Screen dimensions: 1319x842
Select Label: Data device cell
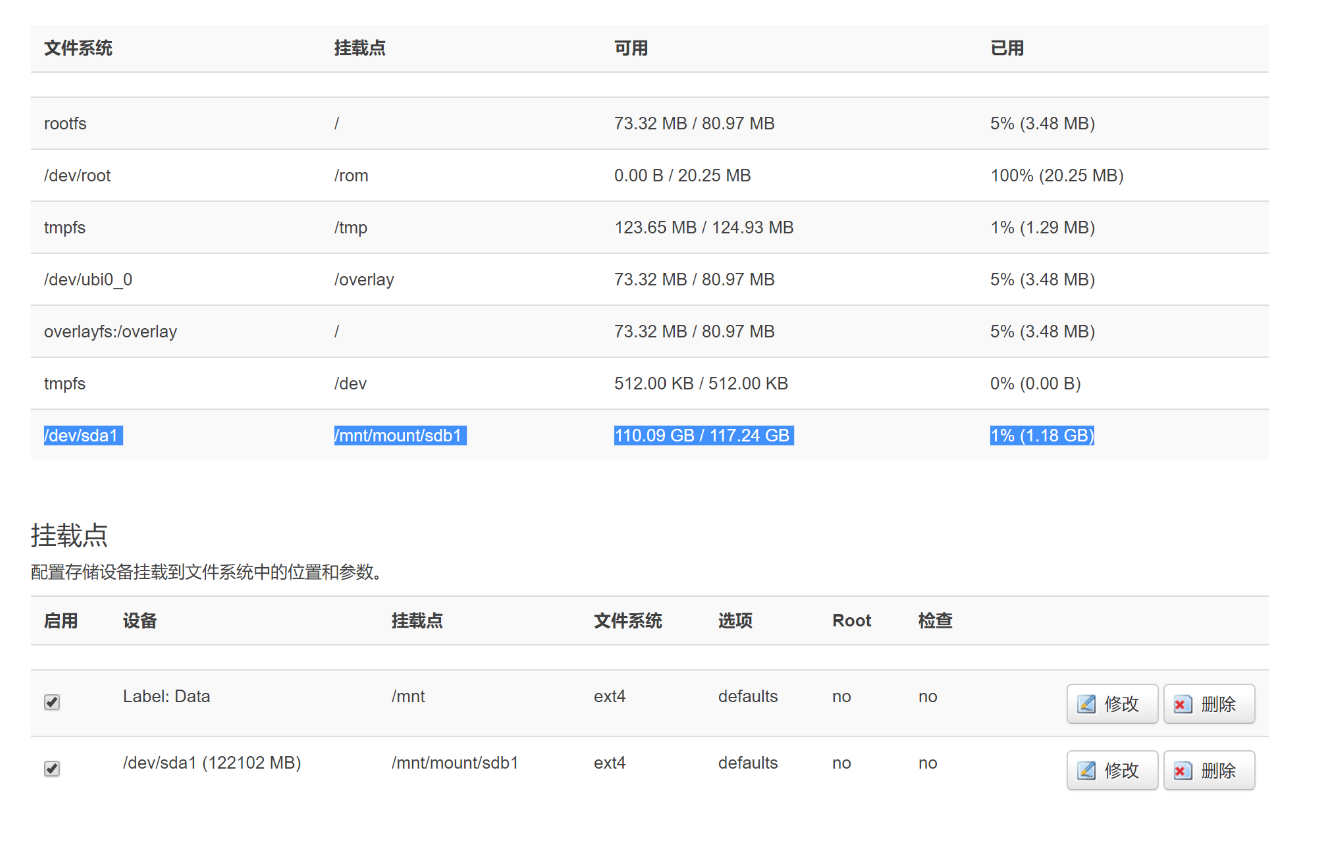tap(167, 697)
